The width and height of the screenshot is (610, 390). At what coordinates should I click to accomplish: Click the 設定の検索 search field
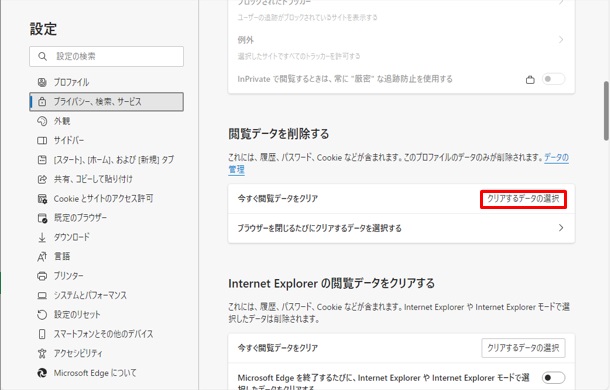[x=106, y=56]
